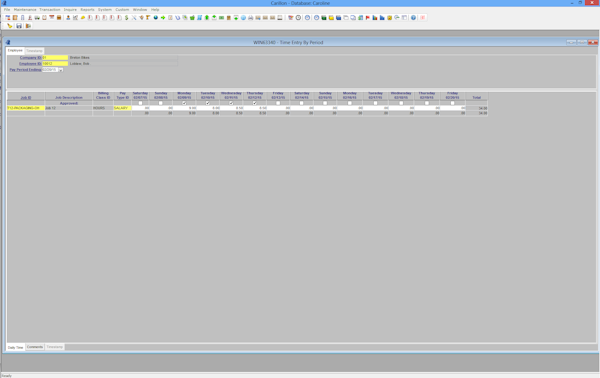This screenshot has height=378, width=600.
Task: Click the printer icon in the toolbar
Action: click(251, 18)
